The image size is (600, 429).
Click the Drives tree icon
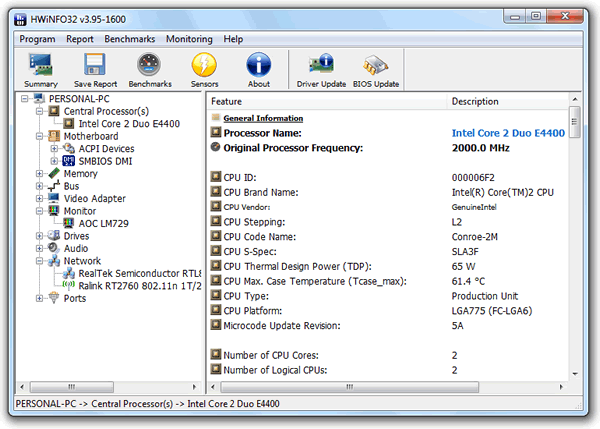point(54,235)
